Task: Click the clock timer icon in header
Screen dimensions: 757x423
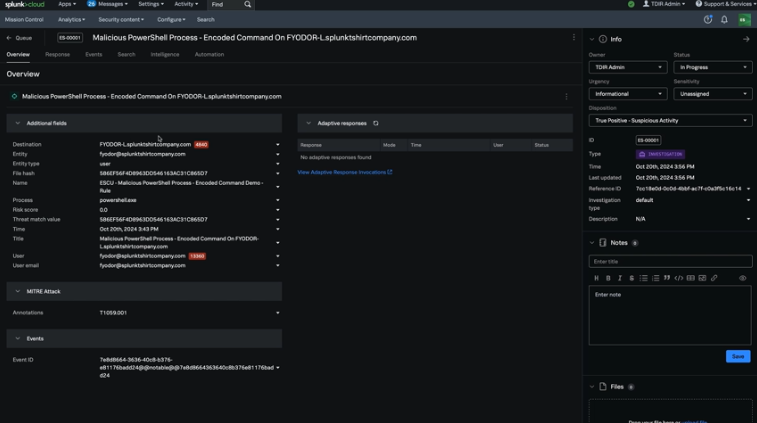Action: 708,20
